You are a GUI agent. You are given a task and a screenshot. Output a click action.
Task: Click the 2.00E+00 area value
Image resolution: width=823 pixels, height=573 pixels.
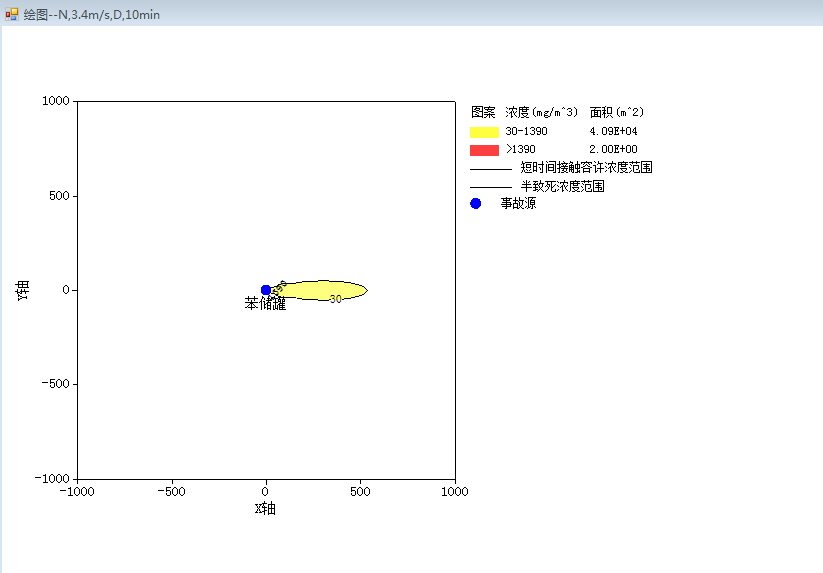click(613, 150)
